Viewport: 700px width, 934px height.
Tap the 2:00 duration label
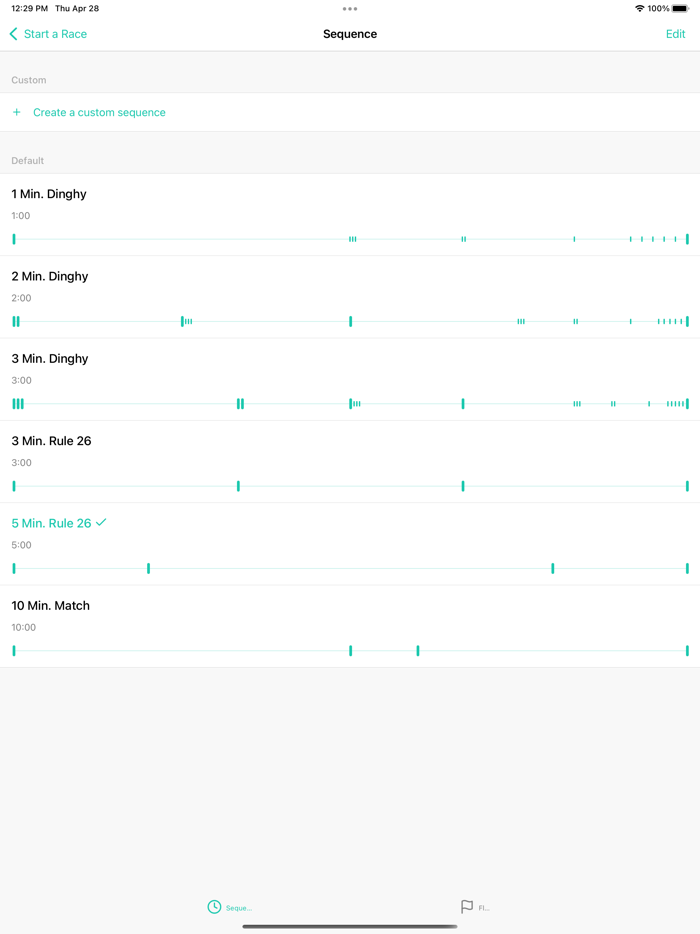21,298
